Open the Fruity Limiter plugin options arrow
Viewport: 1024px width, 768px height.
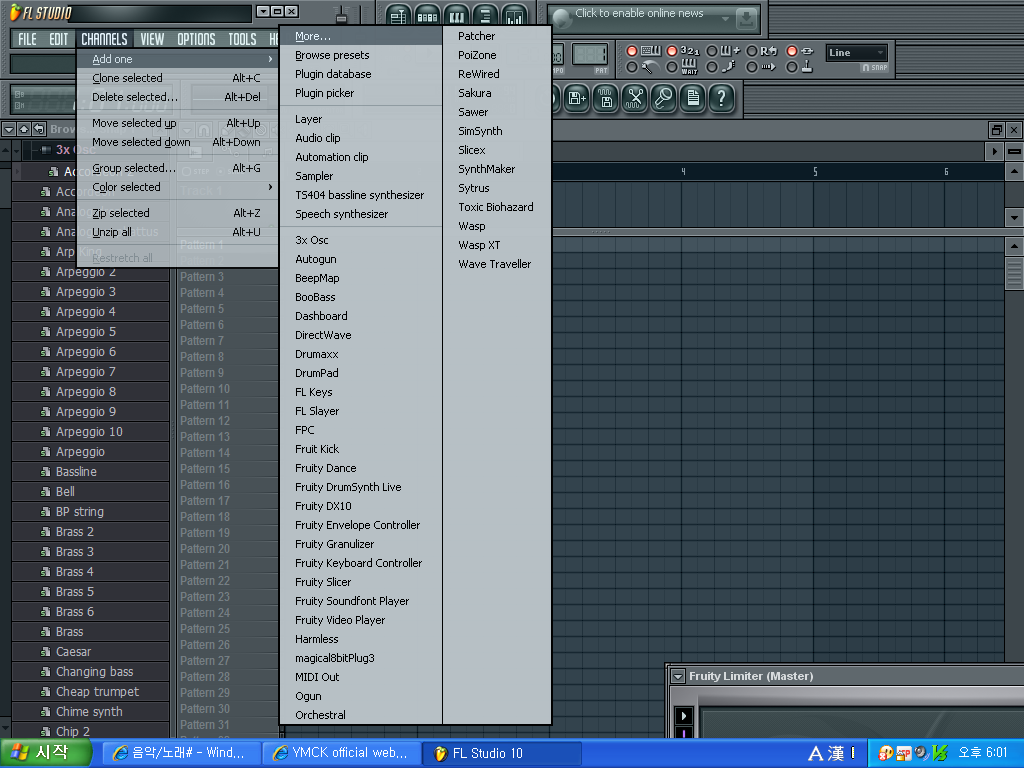678,677
